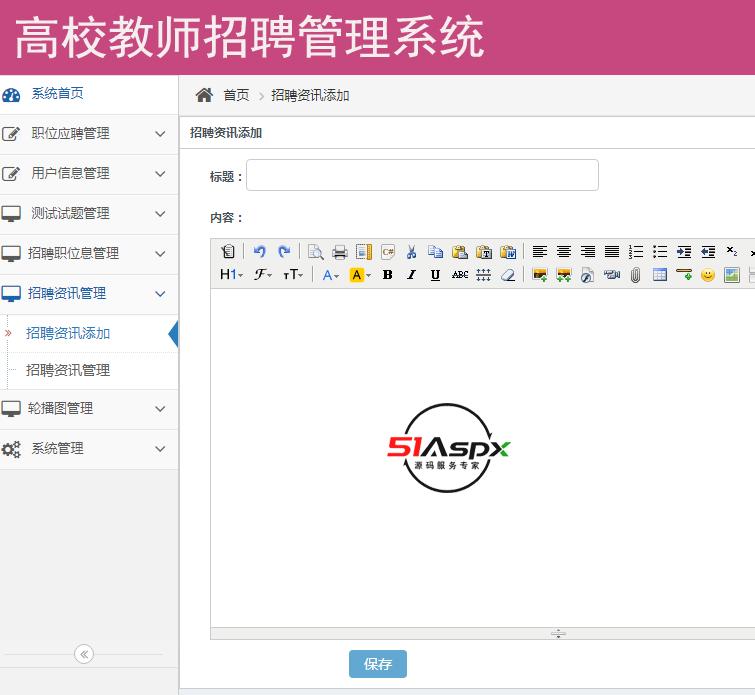
Task: Clear formatting with eraser icon
Action: coord(508,275)
